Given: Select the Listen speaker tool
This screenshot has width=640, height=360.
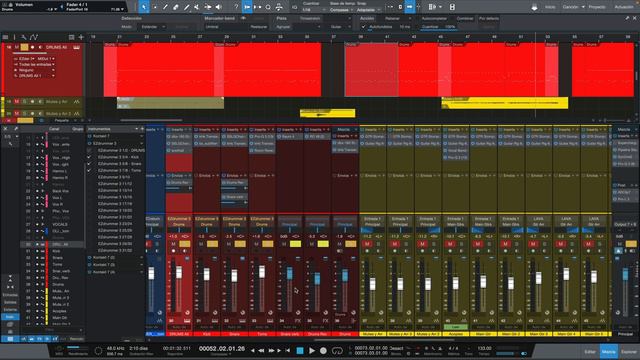Looking at the screenshot, I should tap(219, 7).
